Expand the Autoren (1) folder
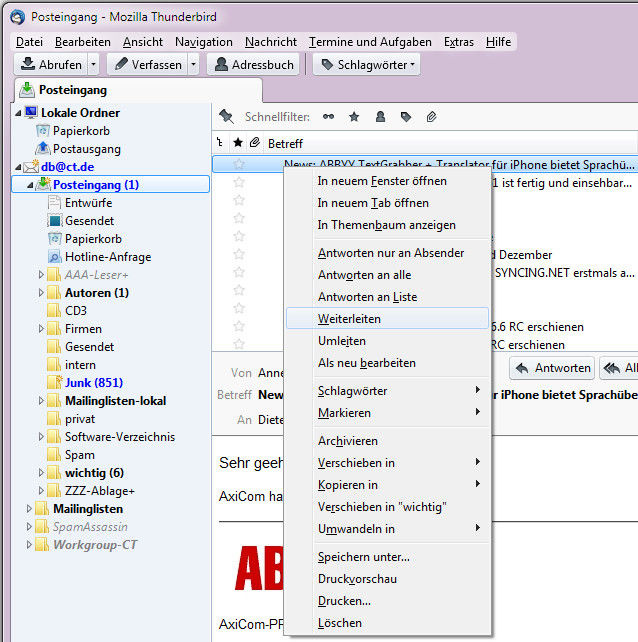 click(x=41, y=293)
